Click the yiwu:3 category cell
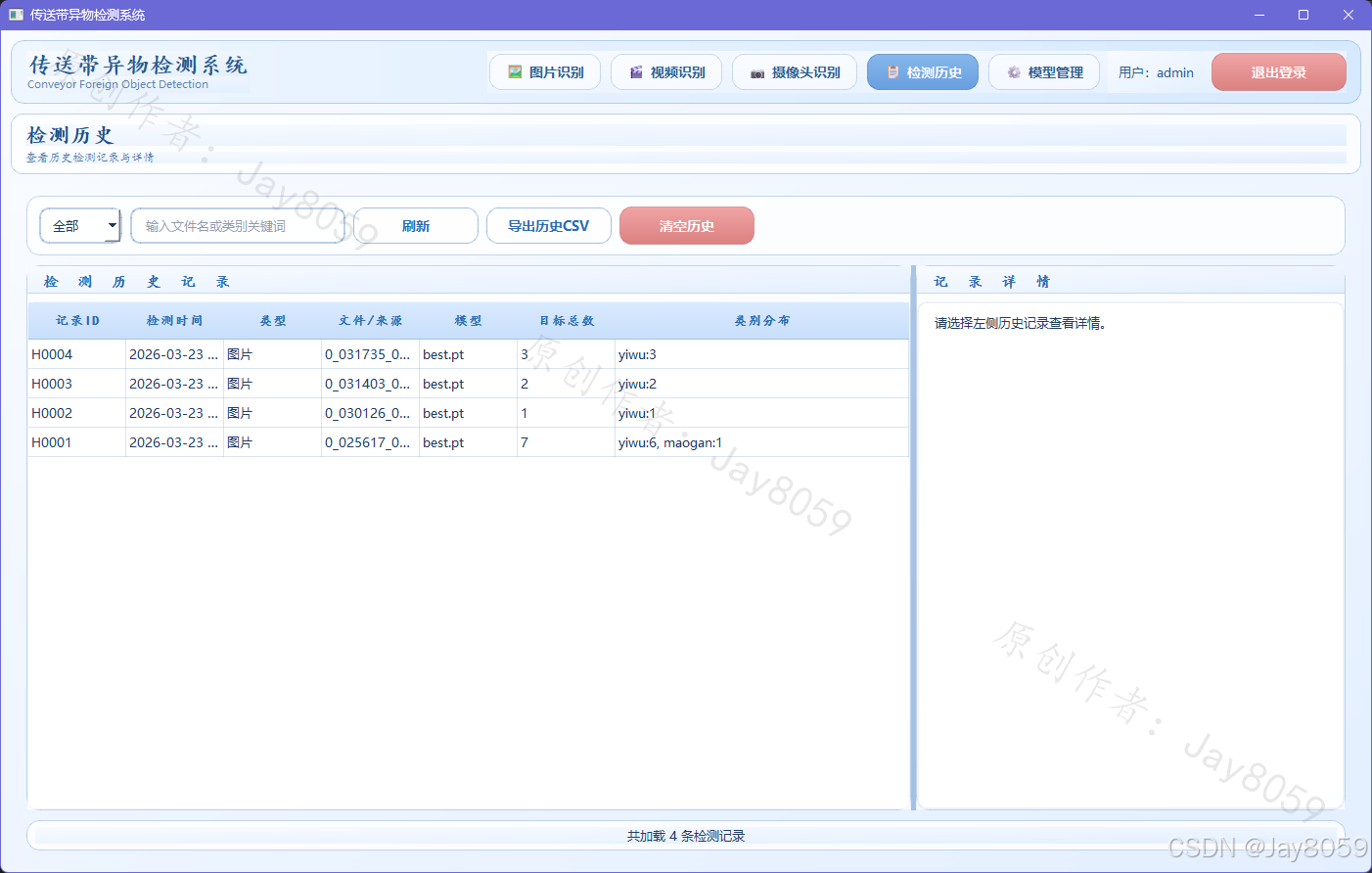 (762, 354)
